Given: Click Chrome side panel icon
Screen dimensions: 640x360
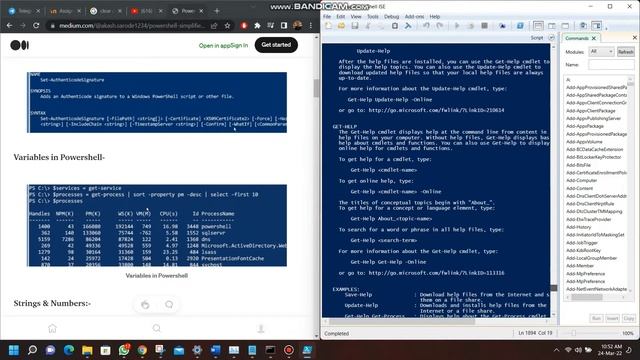Looking at the screenshot, I should point(284,25).
